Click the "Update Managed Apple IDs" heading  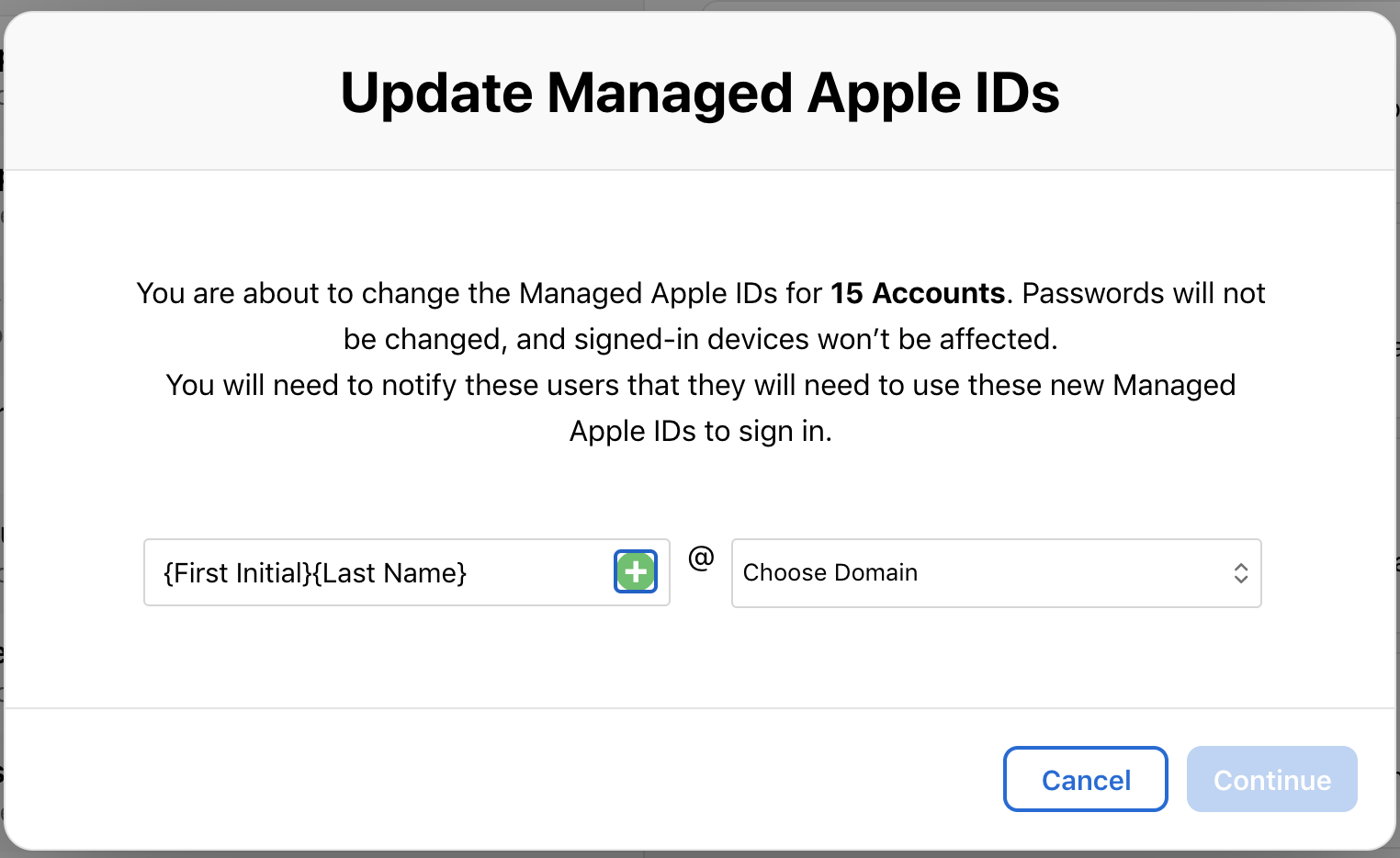(x=700, y=93)
